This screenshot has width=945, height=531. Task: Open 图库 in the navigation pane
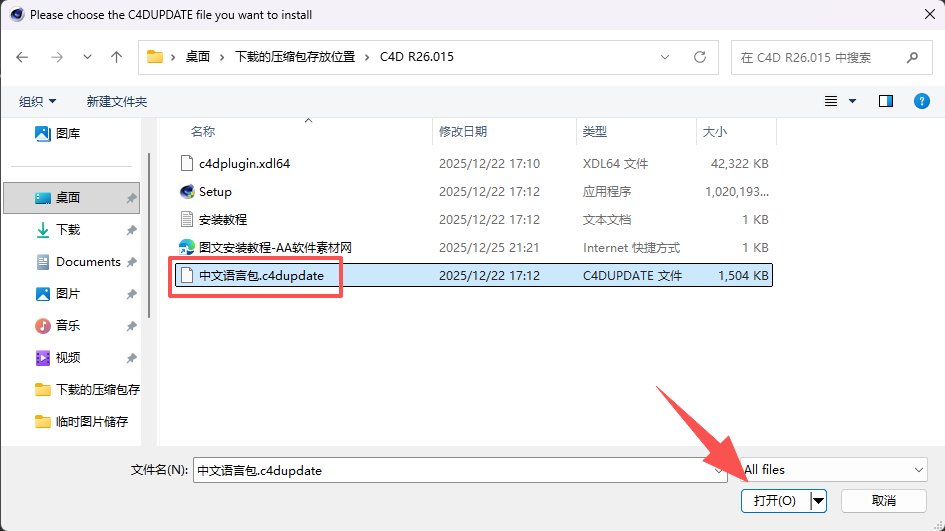(68, 133)
